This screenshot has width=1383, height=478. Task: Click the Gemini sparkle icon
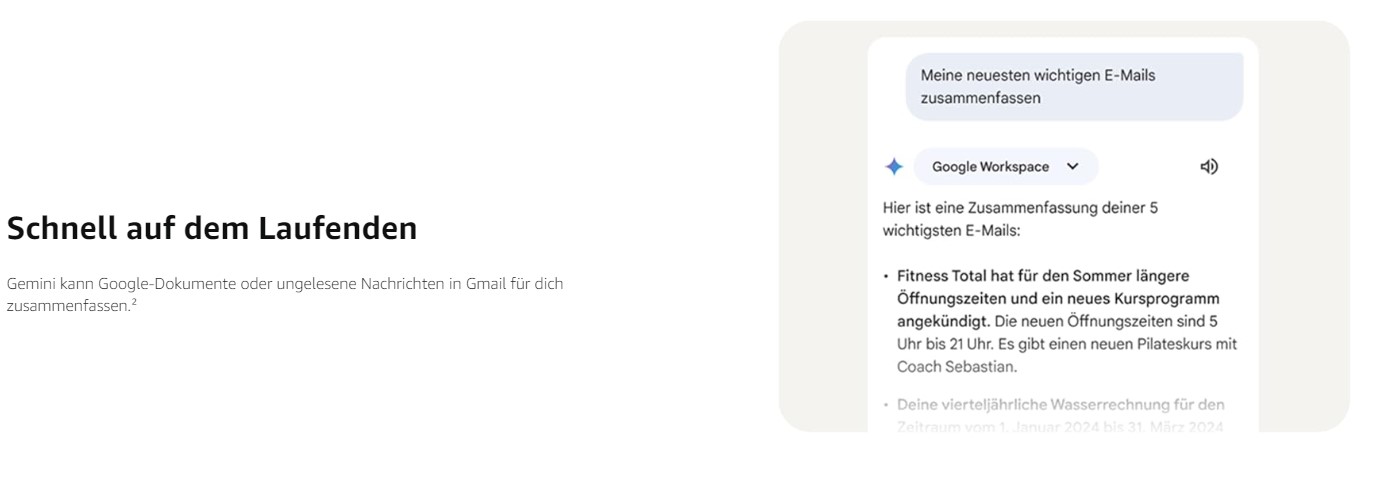(895, 167)
